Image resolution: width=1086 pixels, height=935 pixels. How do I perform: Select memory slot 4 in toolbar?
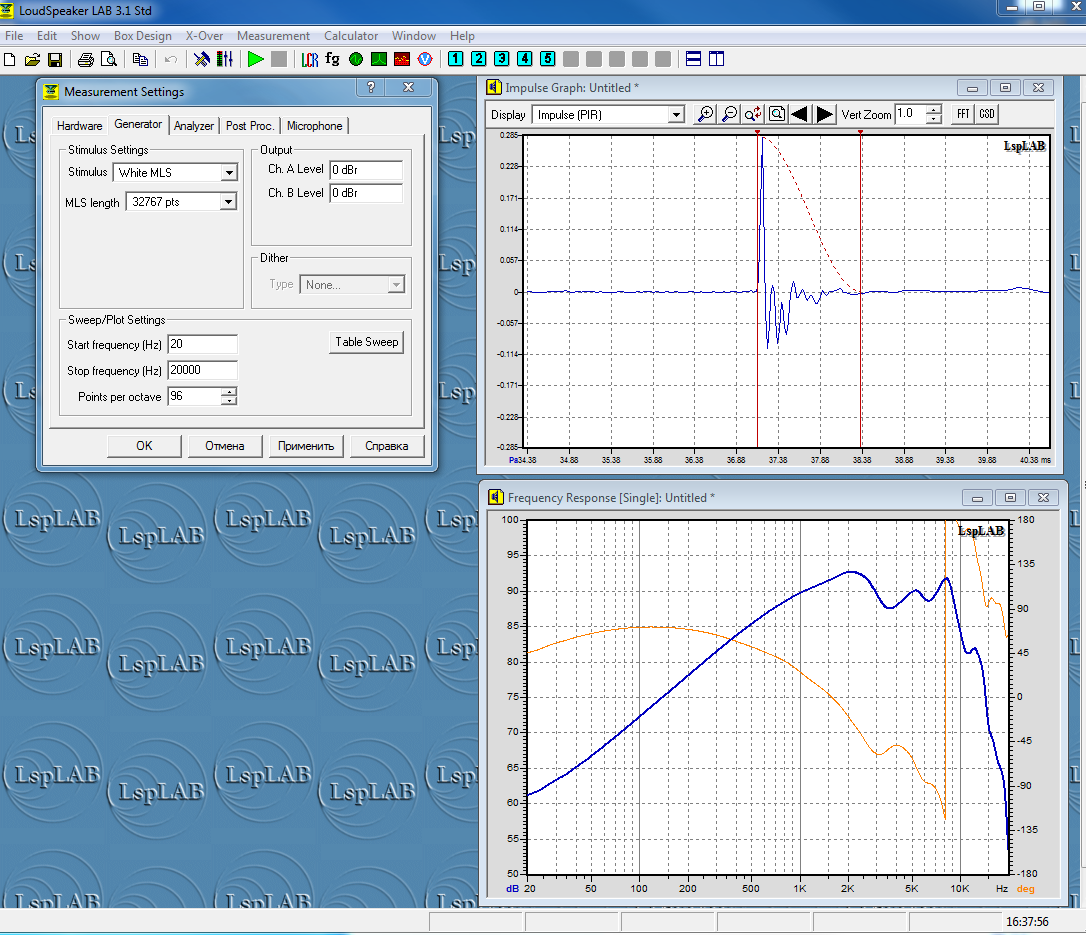525,60
